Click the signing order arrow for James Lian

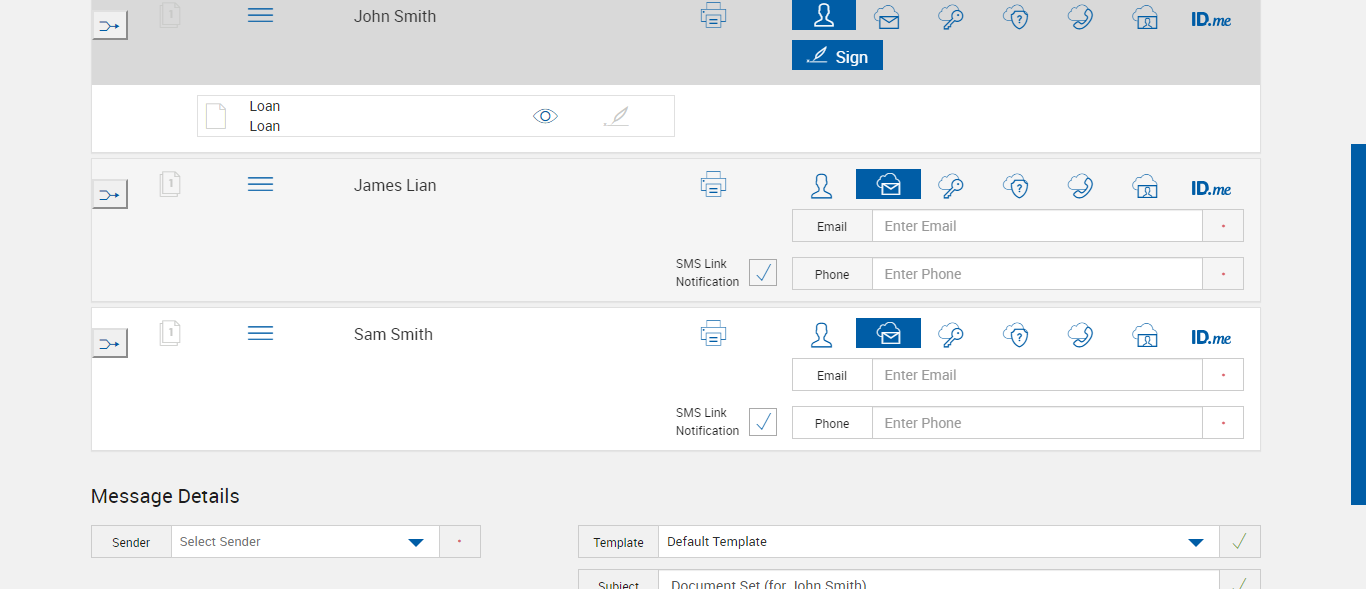(110, 195)
